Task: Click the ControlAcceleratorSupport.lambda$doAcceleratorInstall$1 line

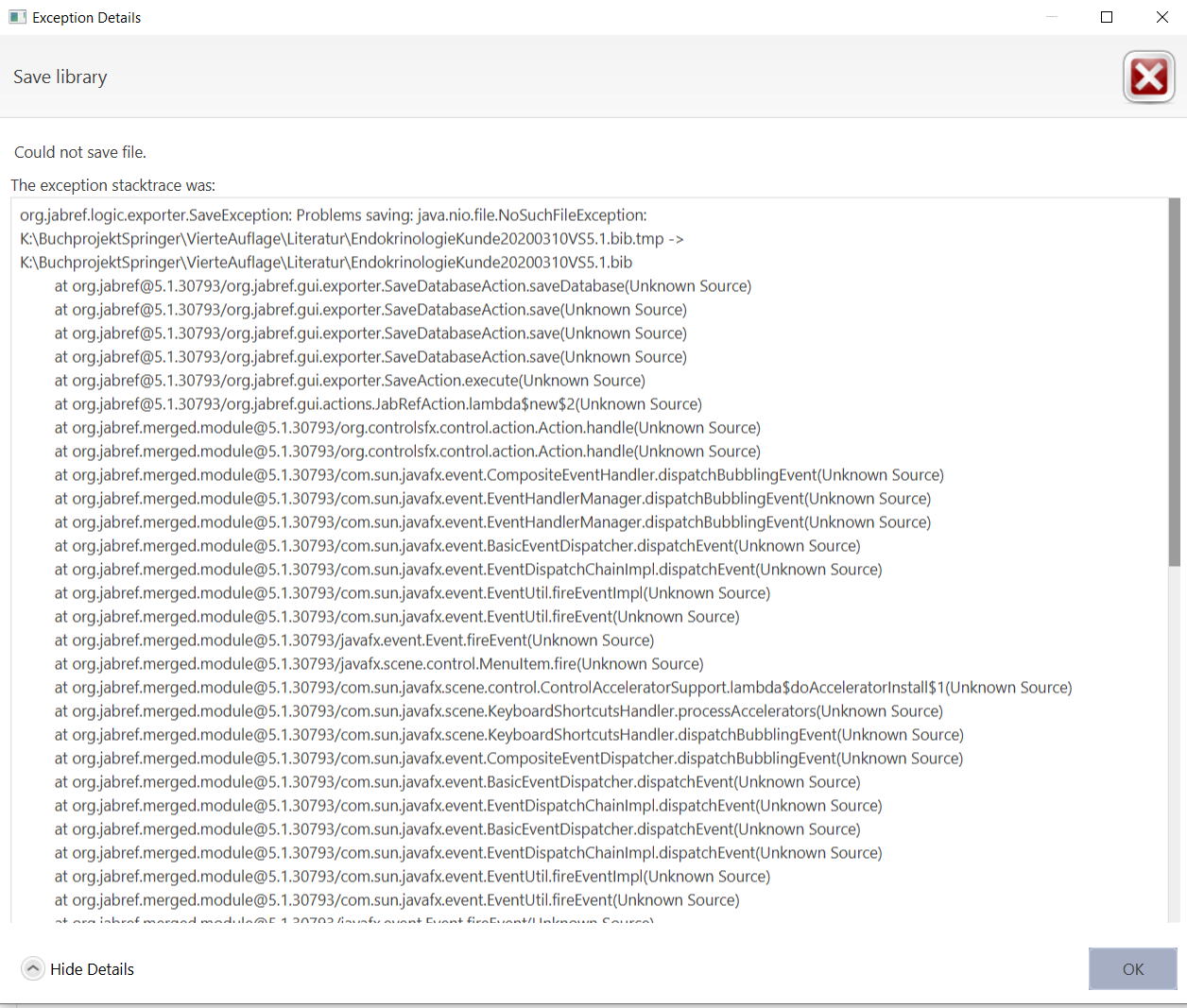Action: [563, 688]
